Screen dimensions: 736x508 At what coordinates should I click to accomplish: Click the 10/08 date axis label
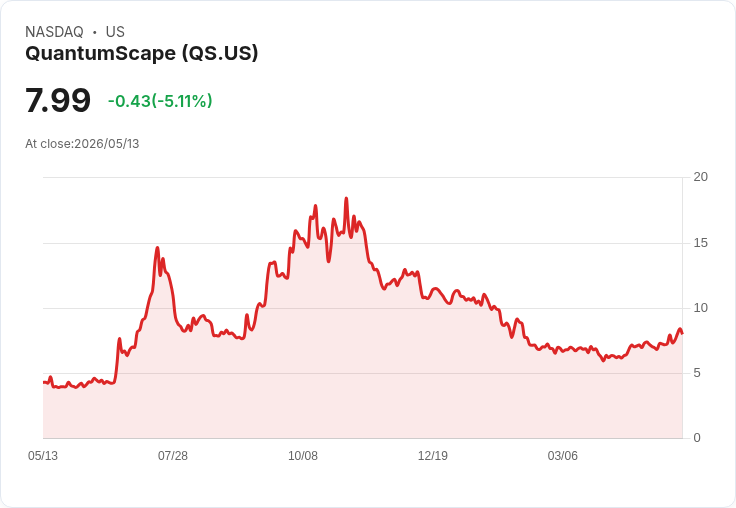click(x=303, y=455)
